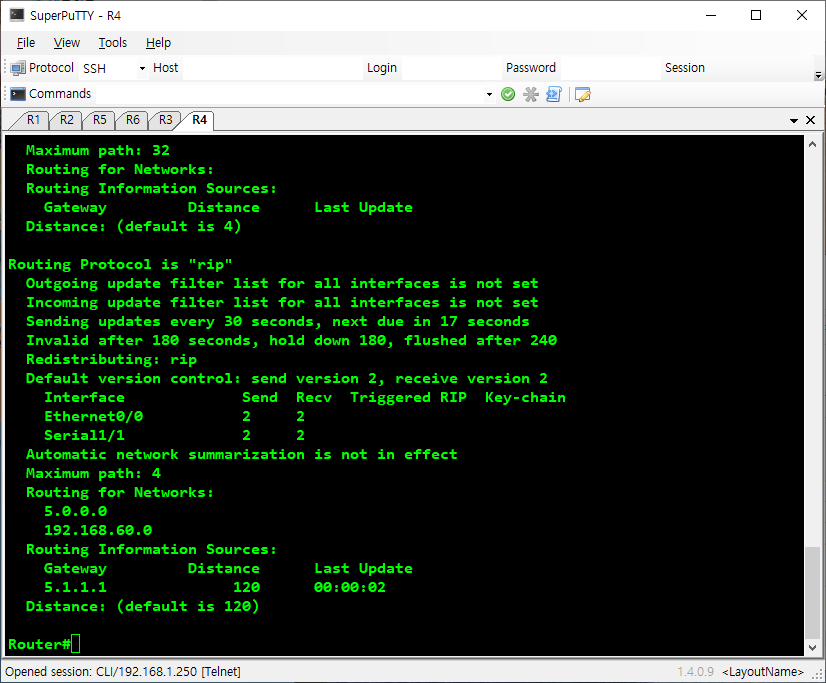Switch to the R5 tab

(x=100, y=120)
